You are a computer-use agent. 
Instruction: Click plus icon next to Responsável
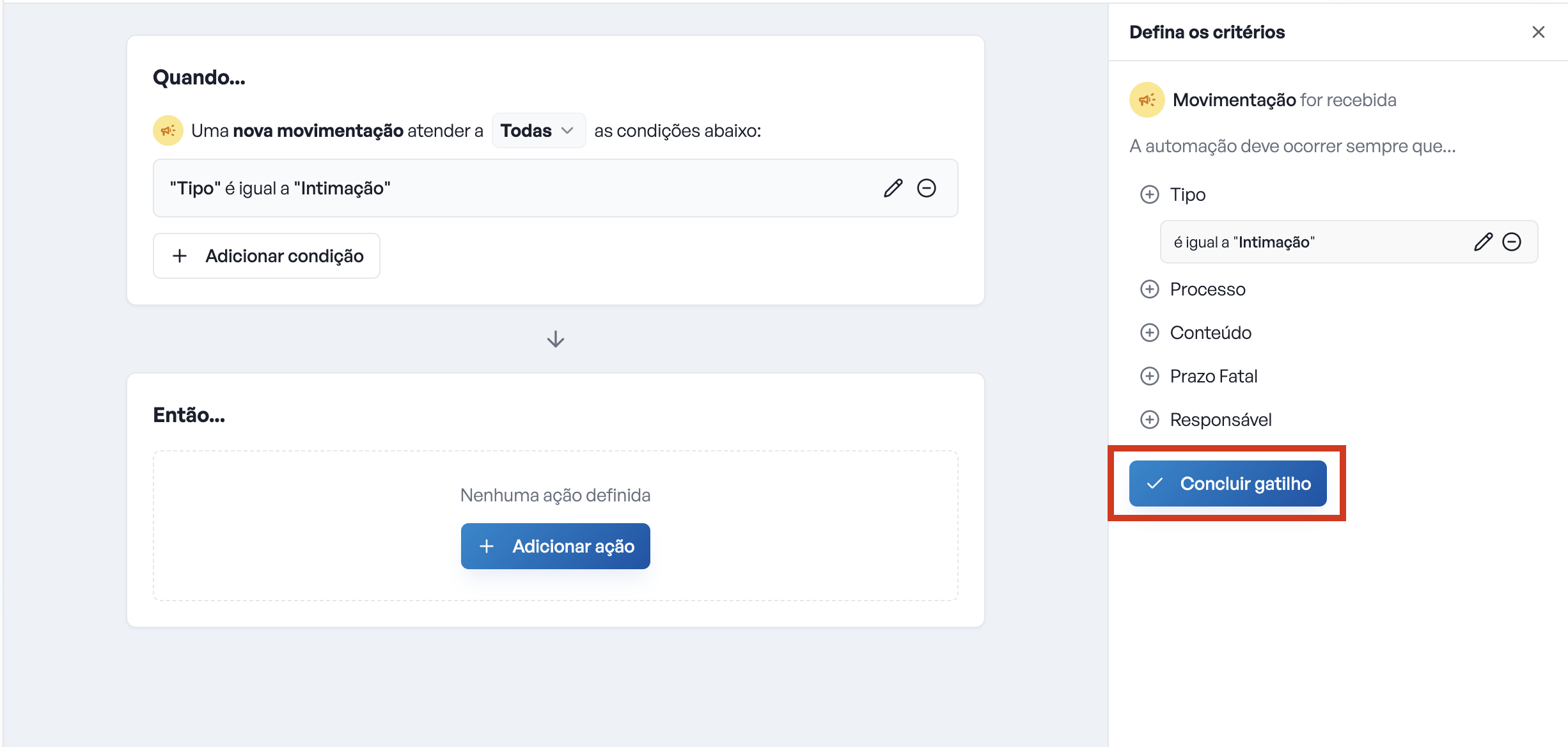(1149, 420)
